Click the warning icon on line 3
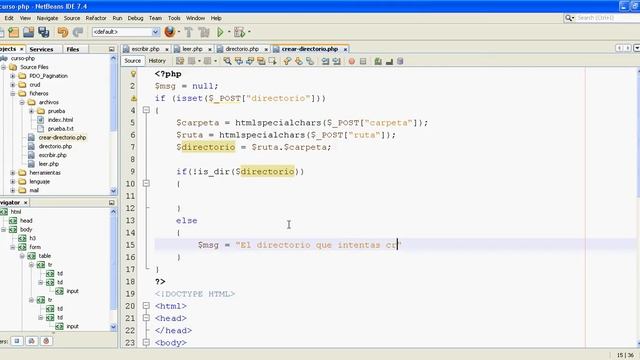 [x=133, y=98]
